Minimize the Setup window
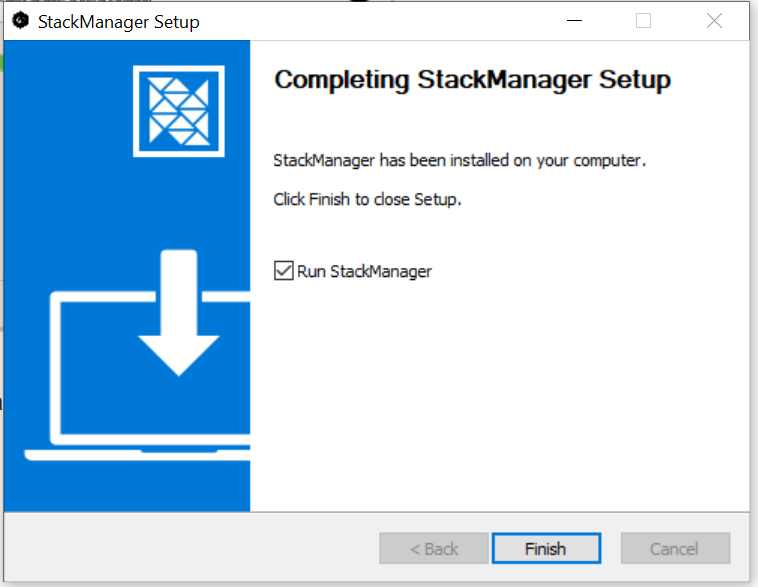 (574, 21)
